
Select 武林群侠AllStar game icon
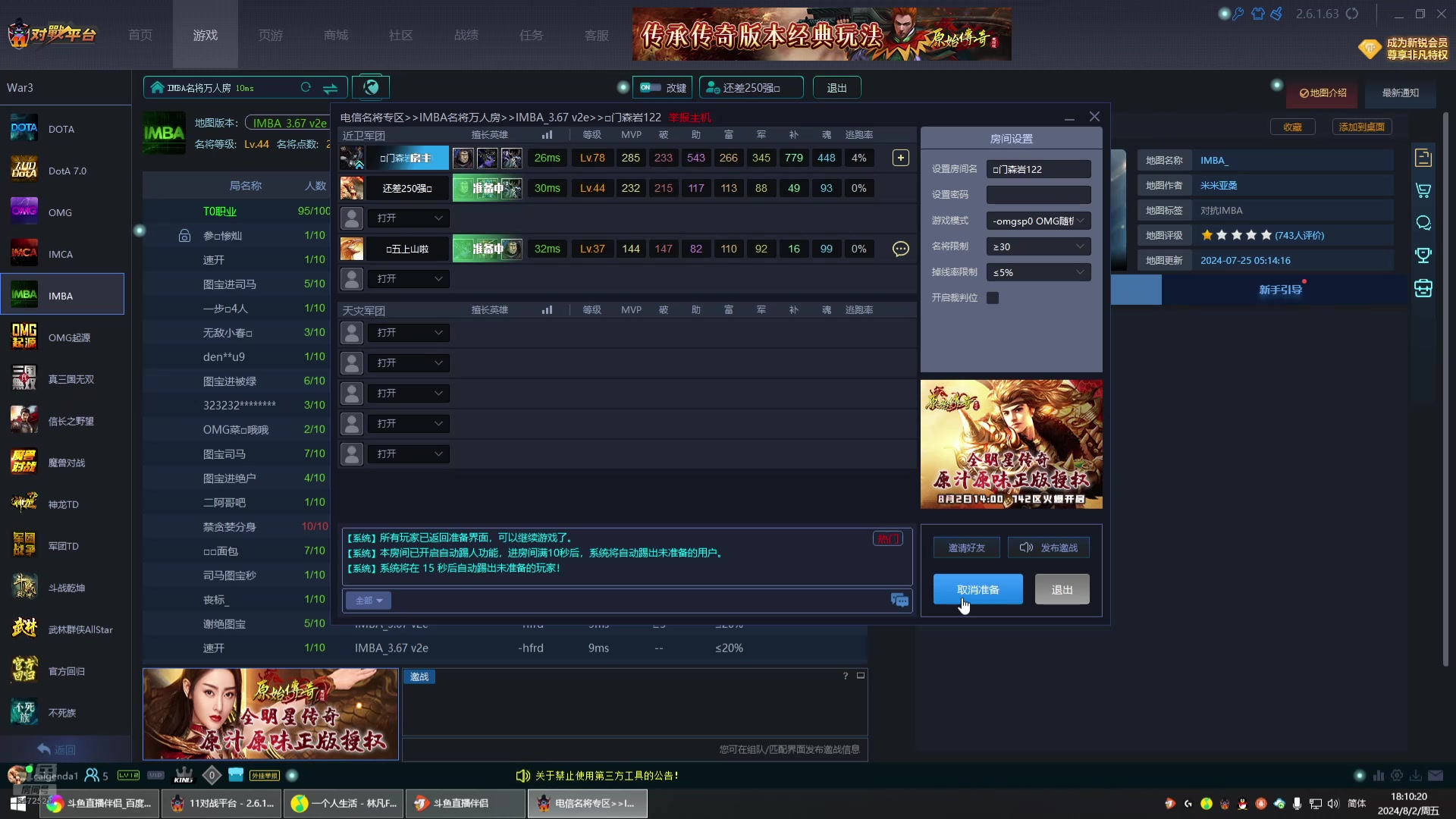coord(24,629)
